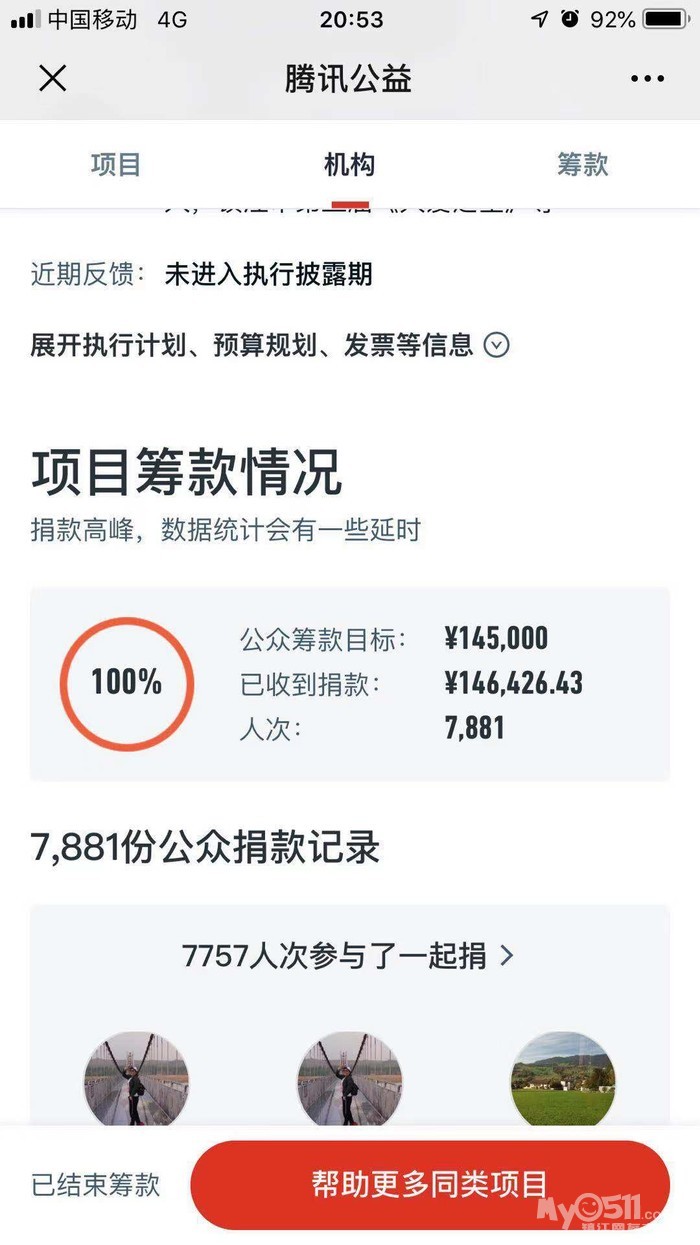Expand 展开执行计划、预算规划、发票等信息 chevron
This screenshot has height=1245, width=700.
pyautogui.click(x=497, y=345)
